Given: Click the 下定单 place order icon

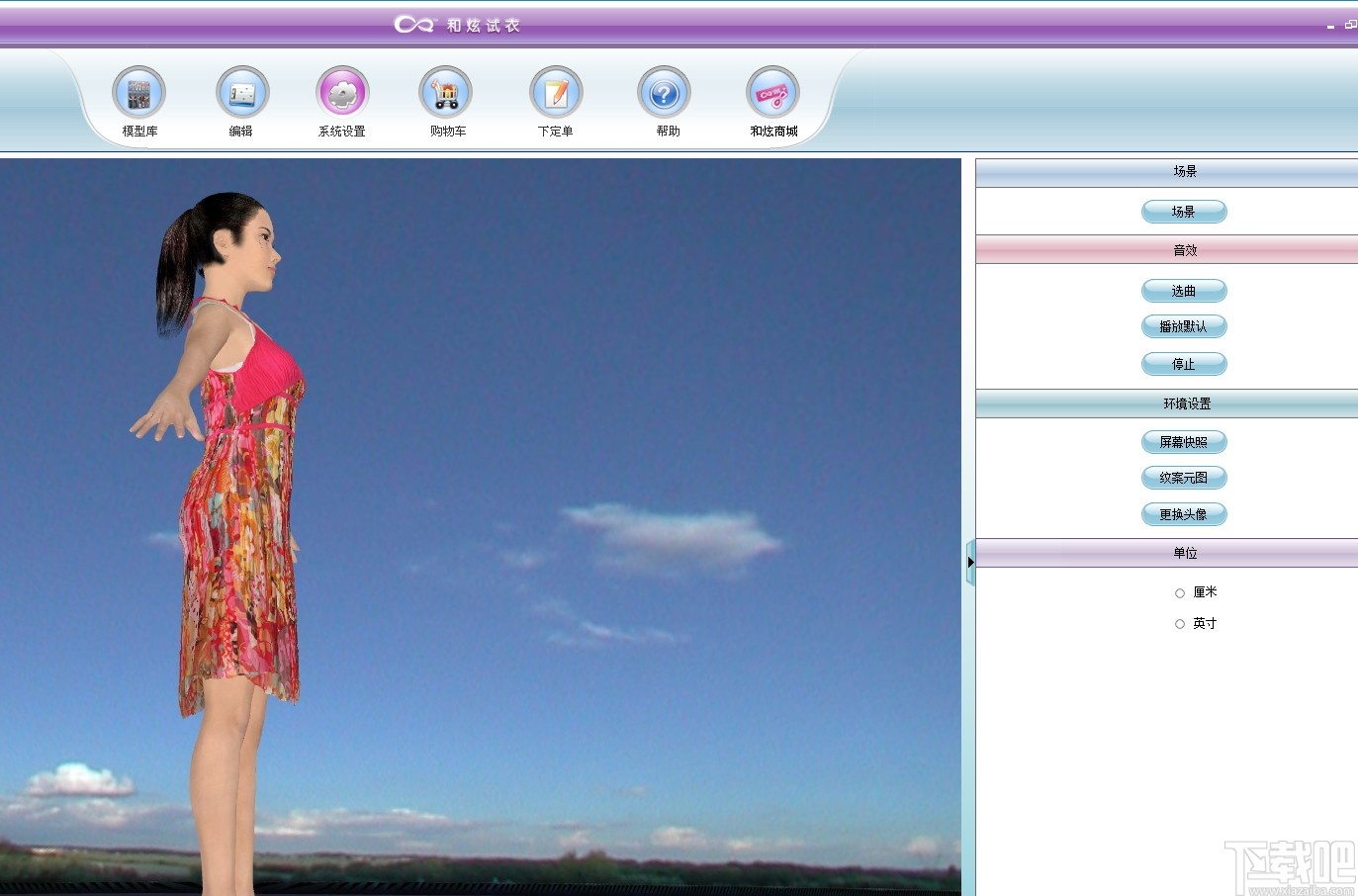Looking at the screenshot, I should pos(556,93).
